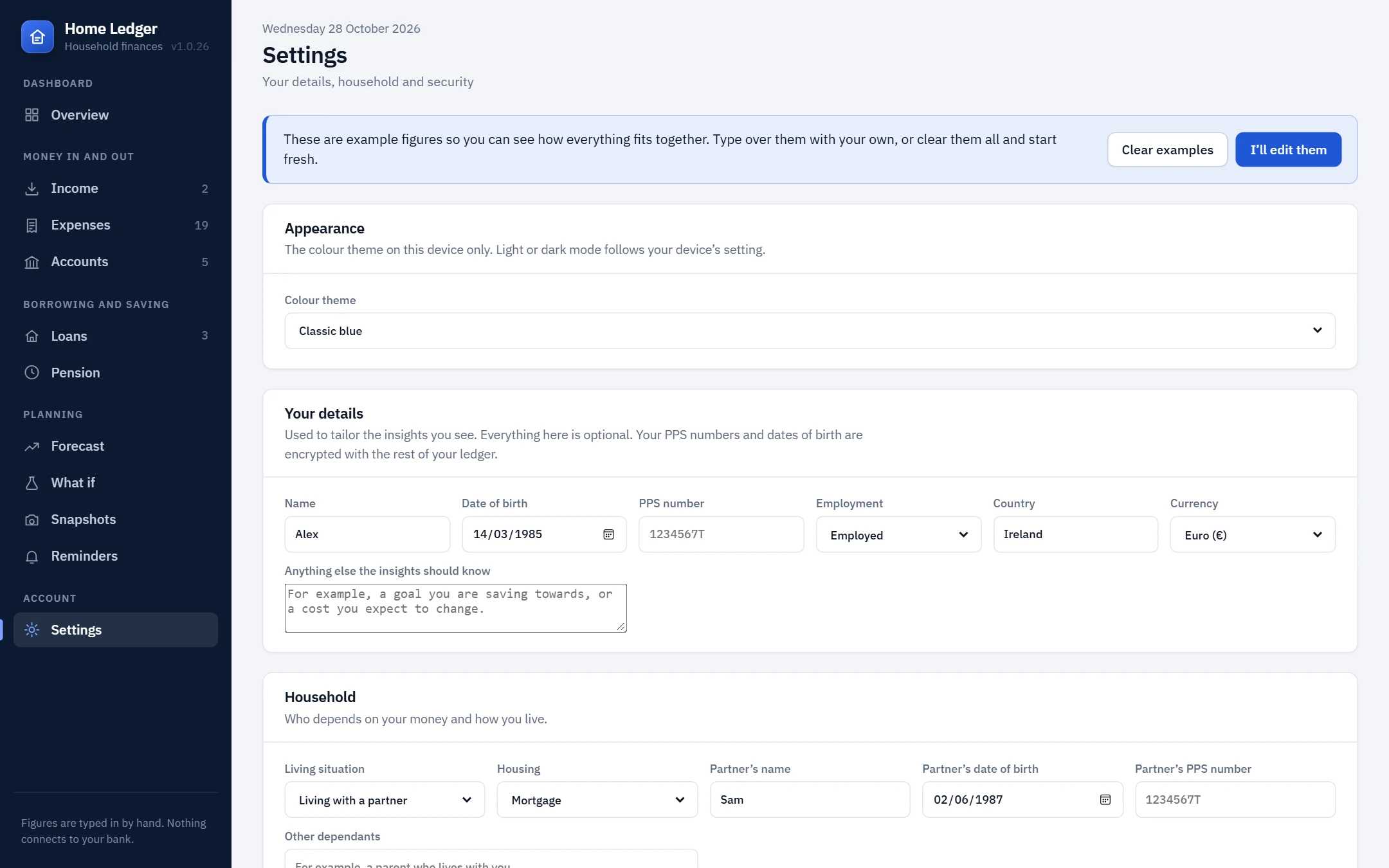Viewport: 1389px width, 868px height.
Task: Click the Income download-arrow icon
Action: coord(32,188)
